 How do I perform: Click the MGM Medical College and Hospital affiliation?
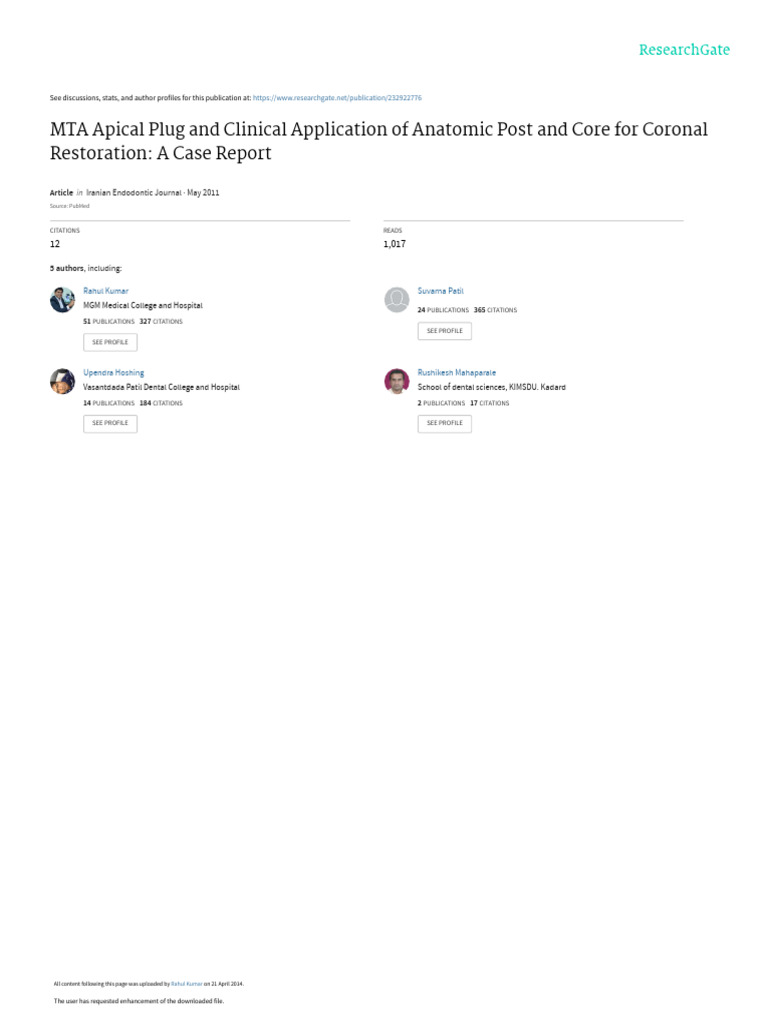pyautogui.click(x=143, y=305)
